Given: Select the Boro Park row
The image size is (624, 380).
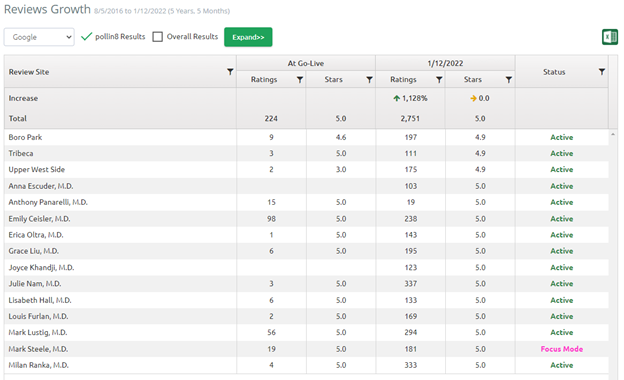Looking at the screenshot, I should tap(306, 137).
